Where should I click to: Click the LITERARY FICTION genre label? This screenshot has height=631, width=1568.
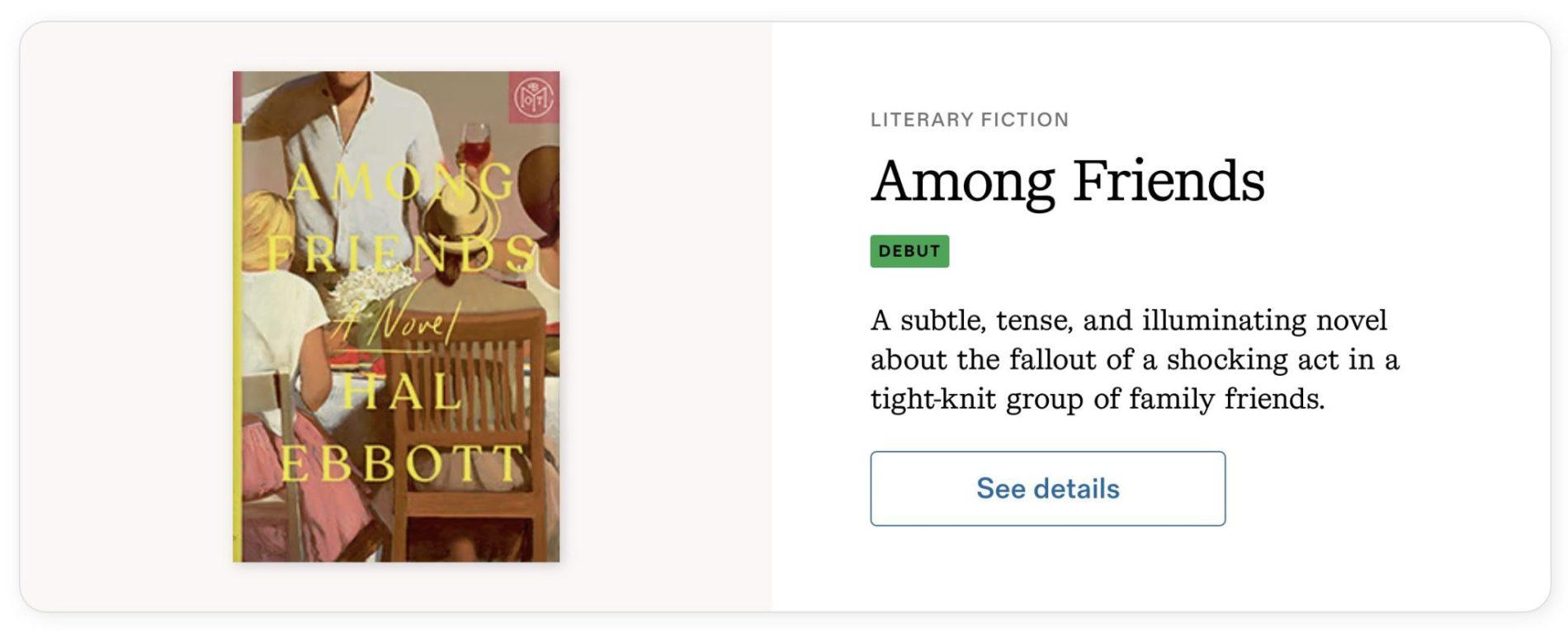[x=969, y=120]
